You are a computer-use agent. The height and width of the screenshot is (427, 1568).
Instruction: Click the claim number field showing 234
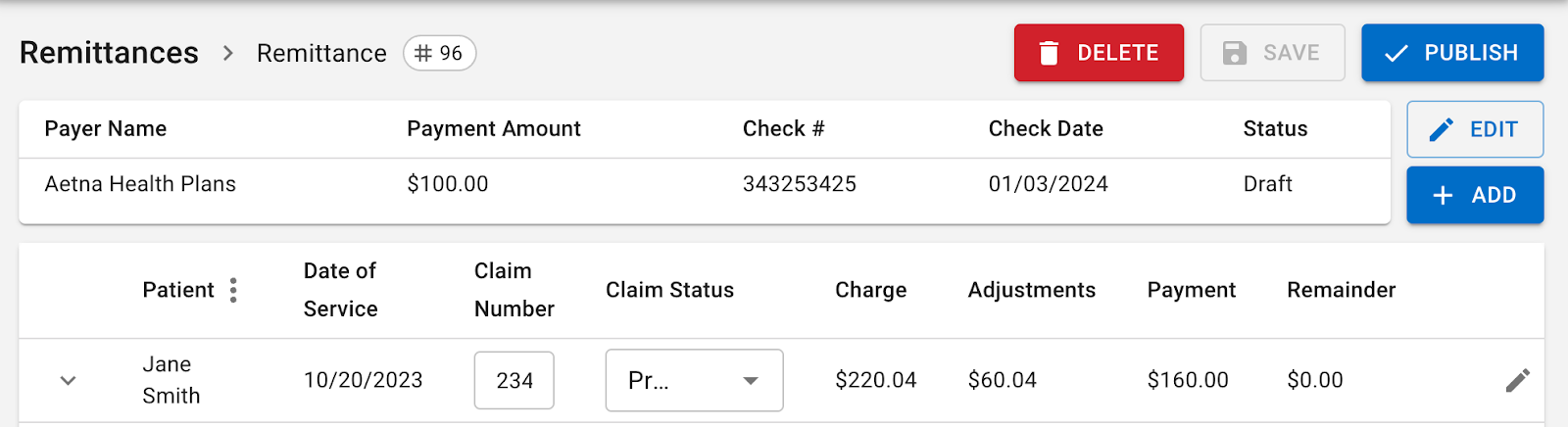[514, 380]
